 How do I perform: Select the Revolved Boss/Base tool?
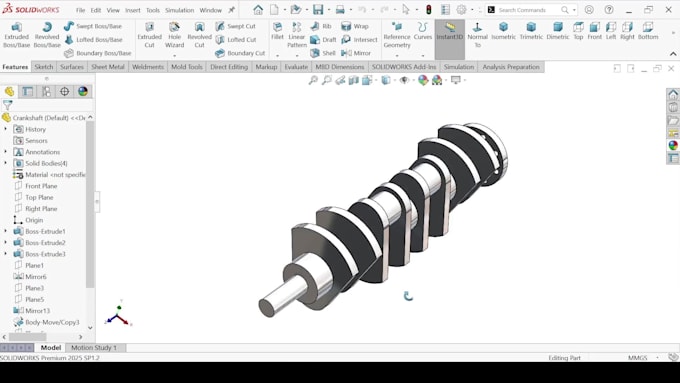47,35
